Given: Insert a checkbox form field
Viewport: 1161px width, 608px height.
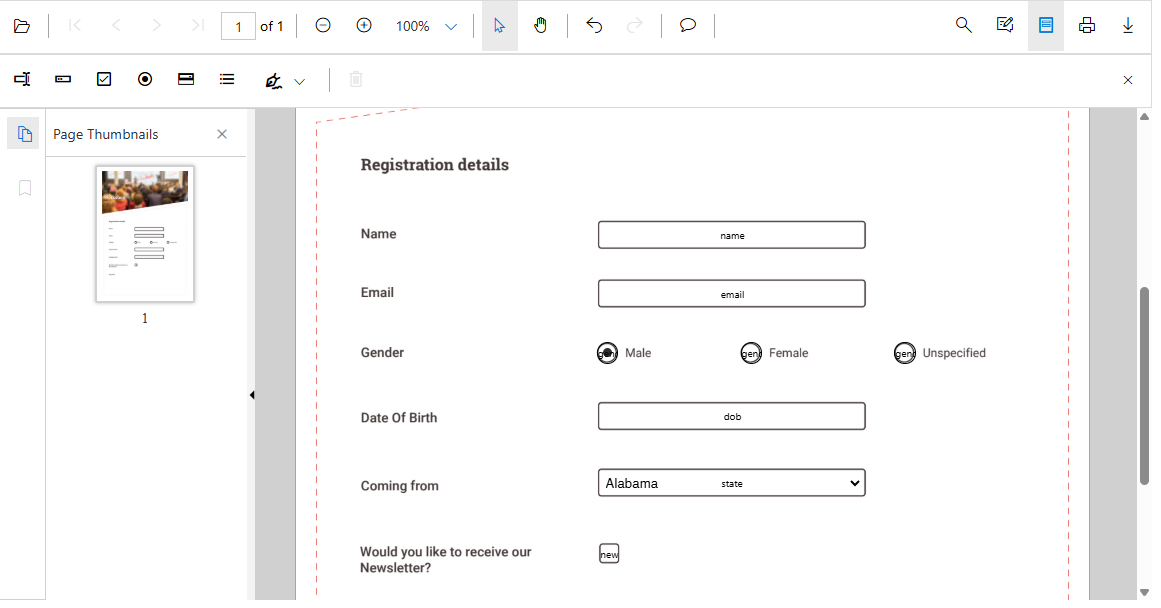Looking at the screenshot, I should coord(103,79).
